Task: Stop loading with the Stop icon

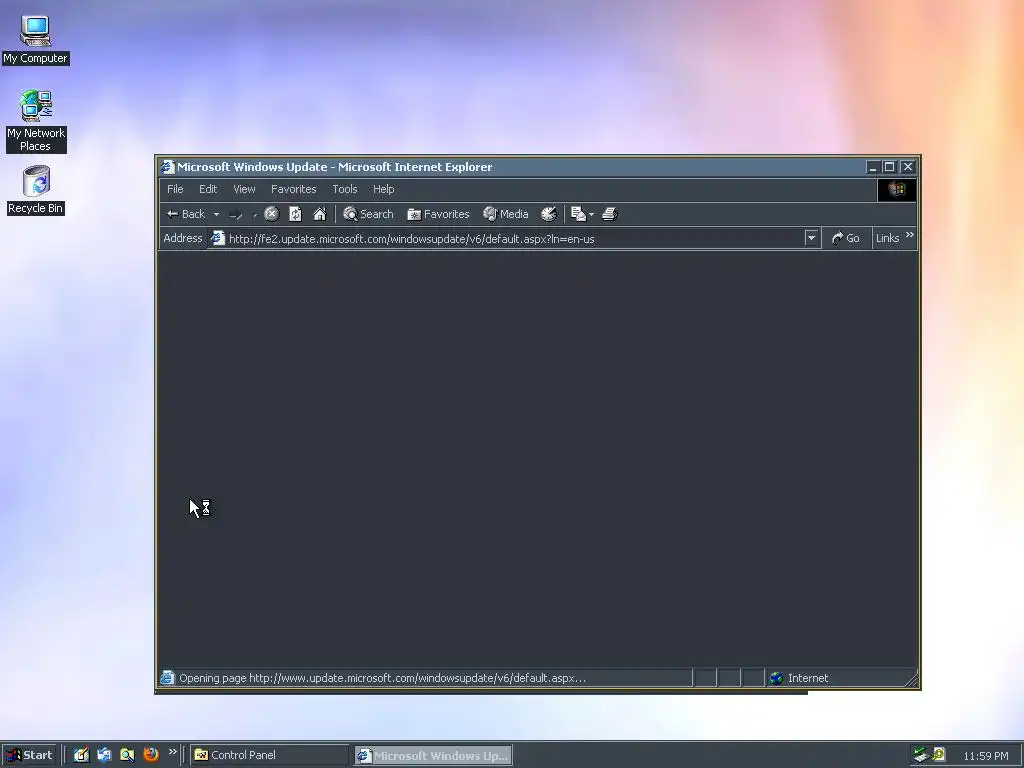Action: [272, 214]
